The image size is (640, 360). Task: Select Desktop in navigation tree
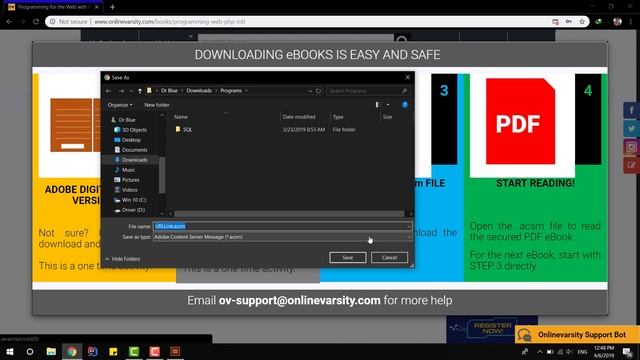tap(131, 140)
